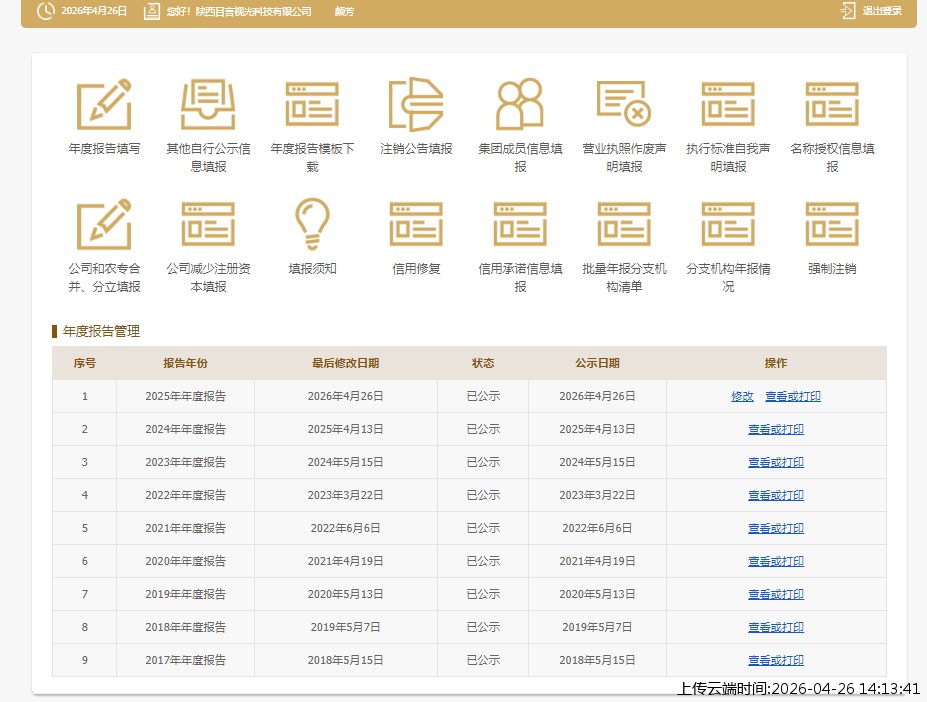The height and width of the screenshot is (702, 927).
Task: Click the 其他自行公示信息填报 icon
Action: 208,104
